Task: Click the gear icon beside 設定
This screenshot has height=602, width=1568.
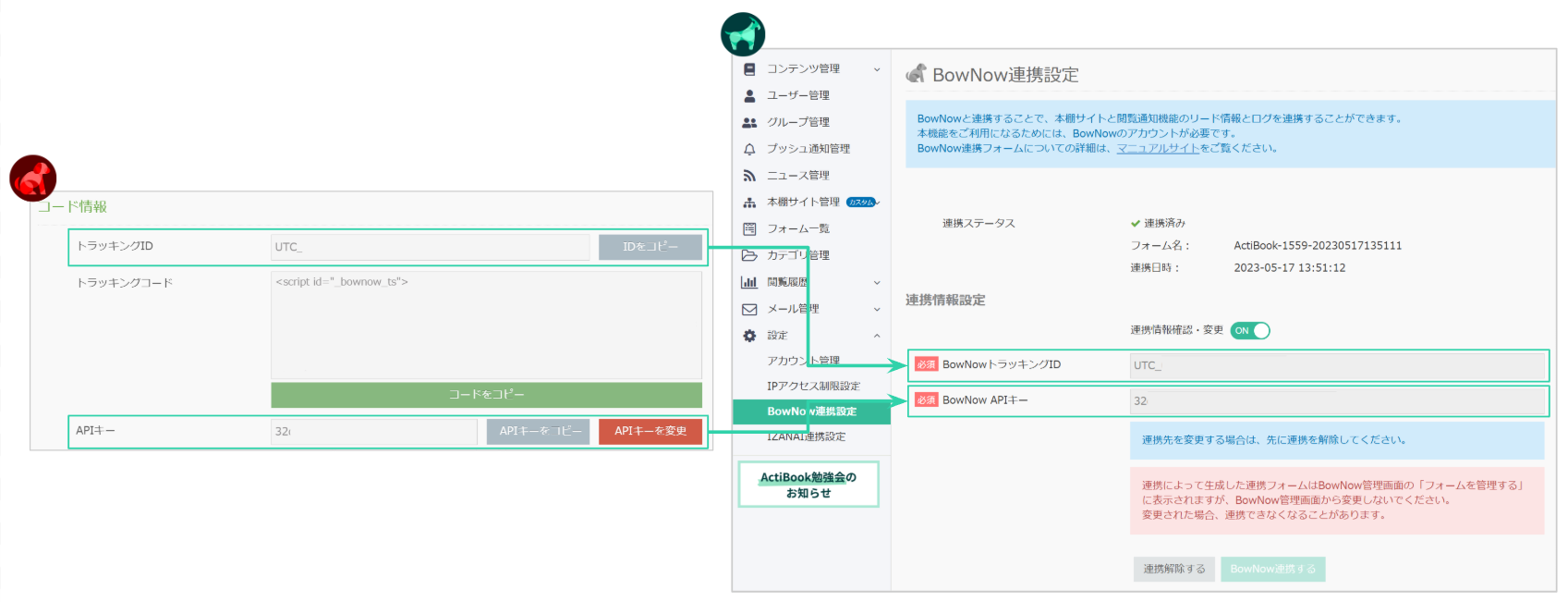Action: click(749, 336)
